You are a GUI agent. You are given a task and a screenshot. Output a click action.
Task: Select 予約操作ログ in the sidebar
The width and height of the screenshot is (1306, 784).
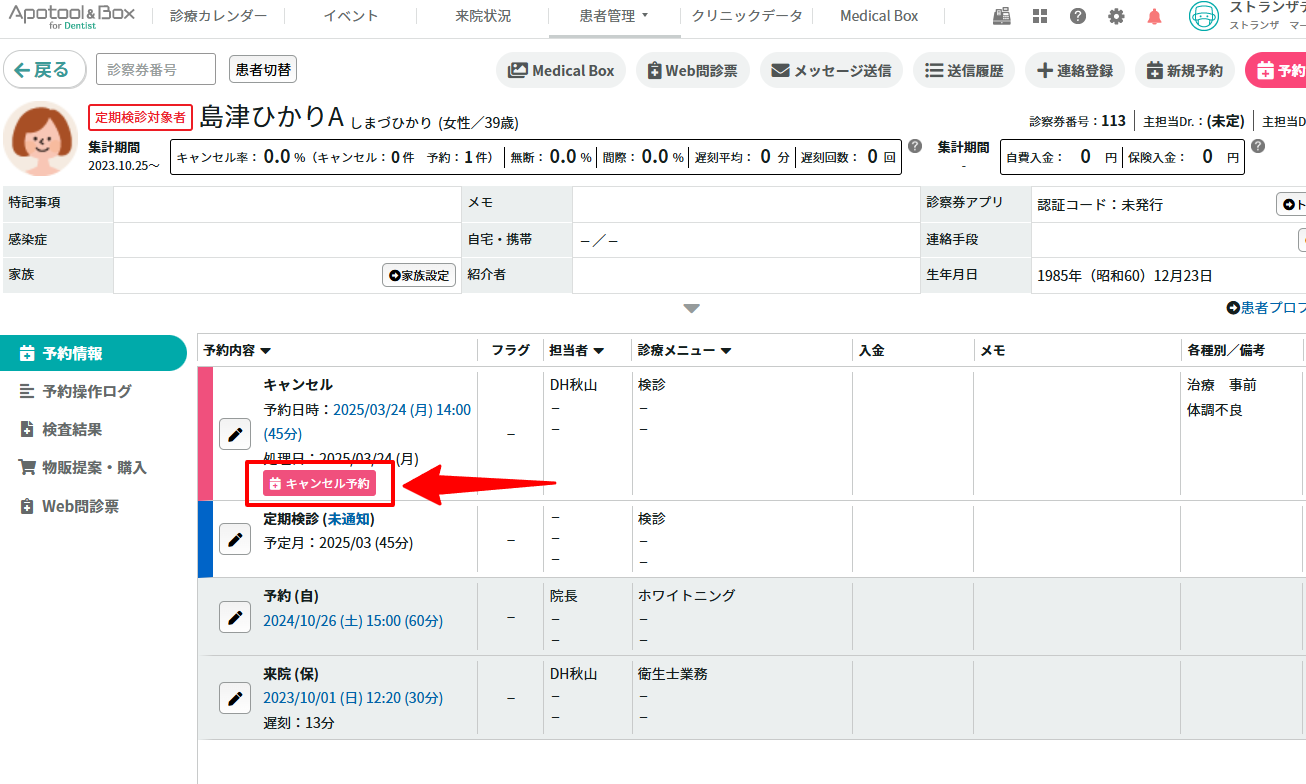pyautogui.click(x=86, y=391)
